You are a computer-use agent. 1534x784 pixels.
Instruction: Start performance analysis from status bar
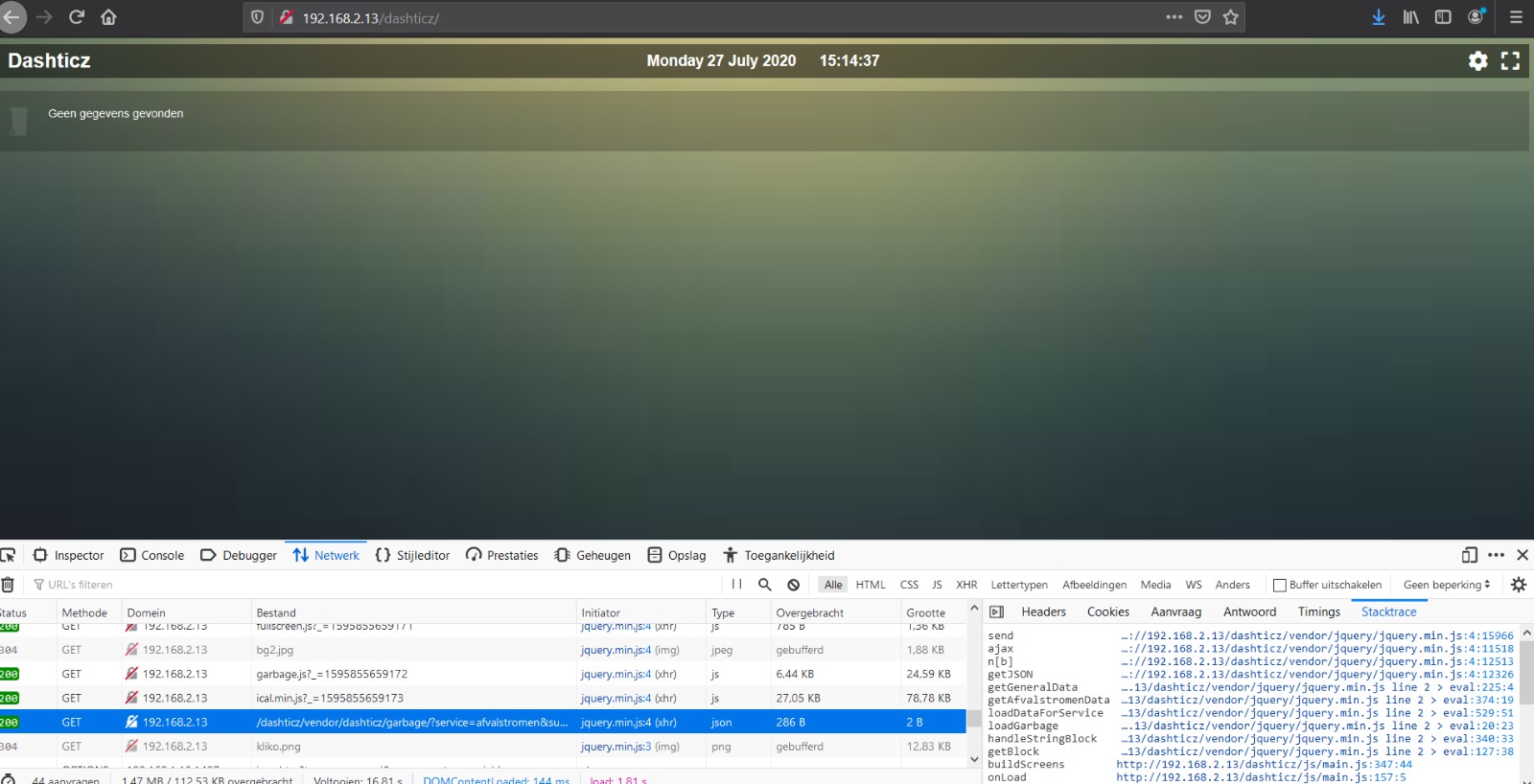tap(8, 780)
